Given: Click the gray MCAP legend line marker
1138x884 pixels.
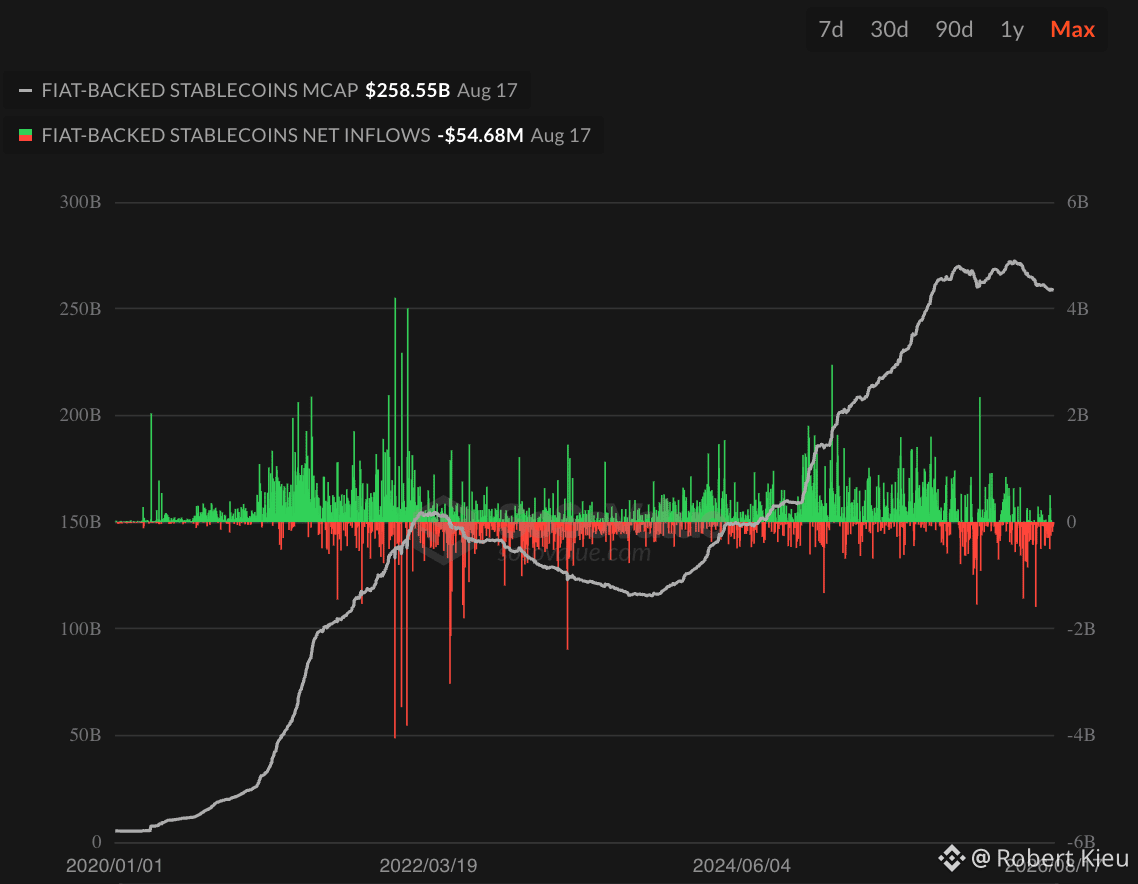Looking at the screenshot, I should tap(25, 91).
